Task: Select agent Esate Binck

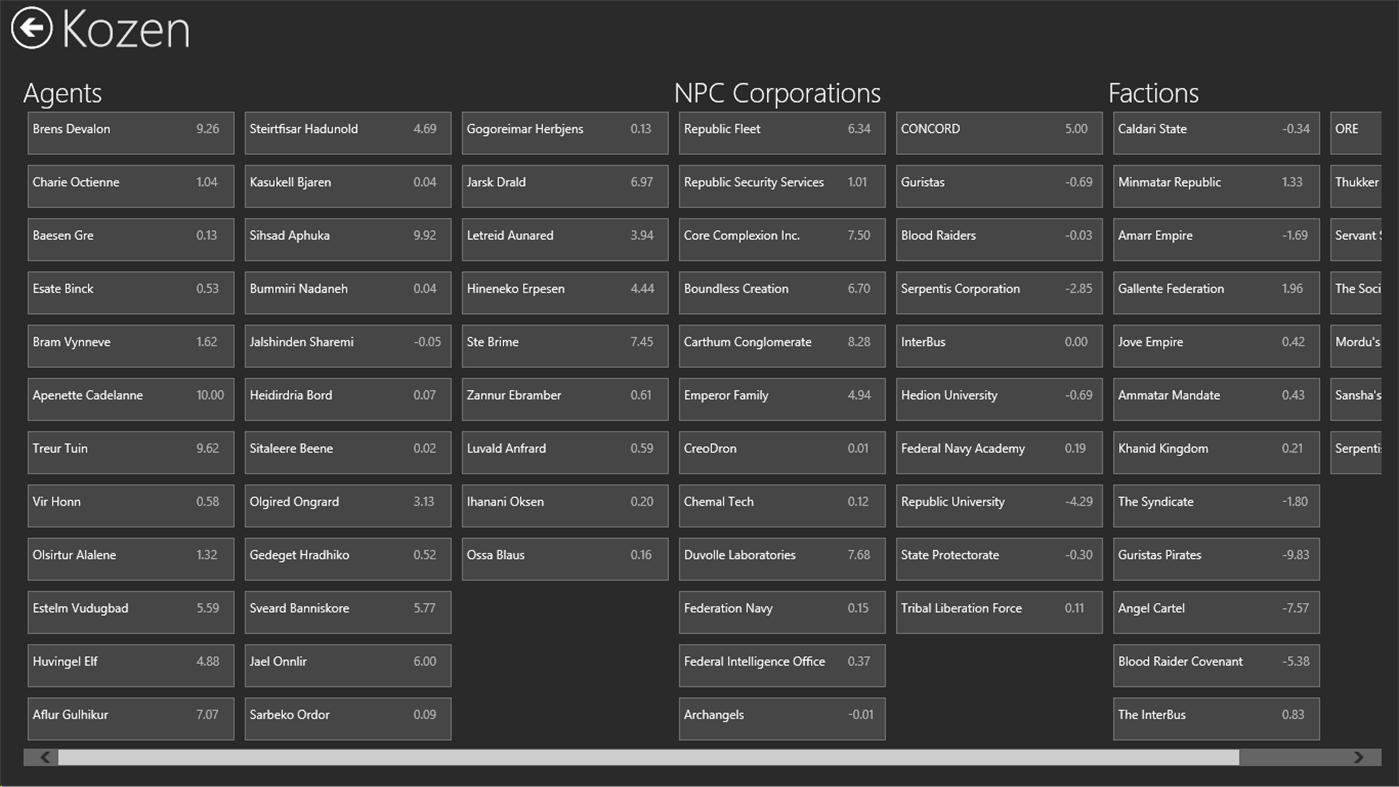Action: (x=131, y=292)
